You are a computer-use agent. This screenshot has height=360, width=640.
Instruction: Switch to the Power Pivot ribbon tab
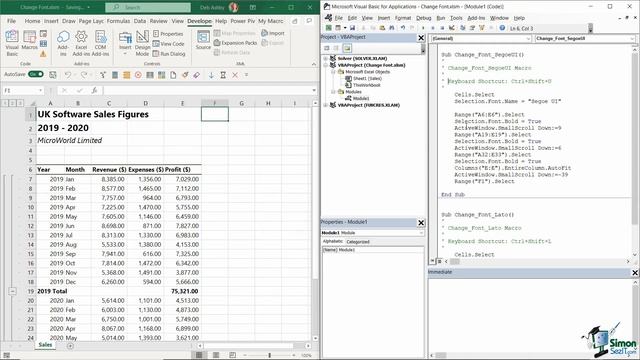click(243, 21)
